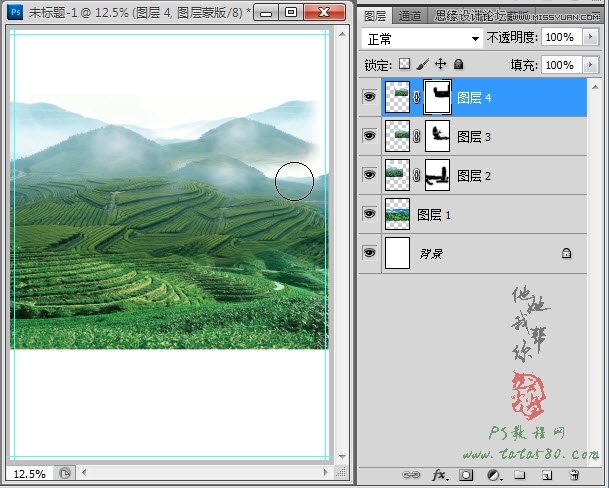Create a new group folder icon
Viewport: 609px width, 488px height.
coord(520,475)
